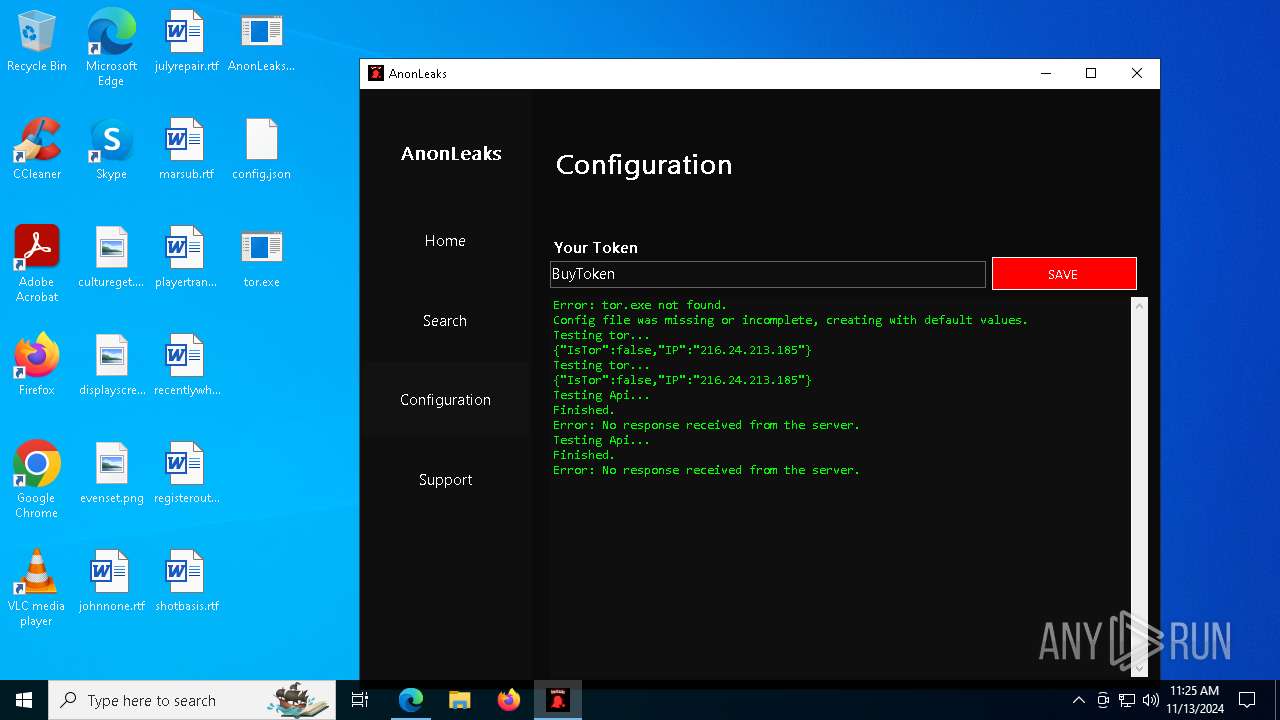
Task: Launch Microsoft Edge from desktop
Action: tap(111, 47)
